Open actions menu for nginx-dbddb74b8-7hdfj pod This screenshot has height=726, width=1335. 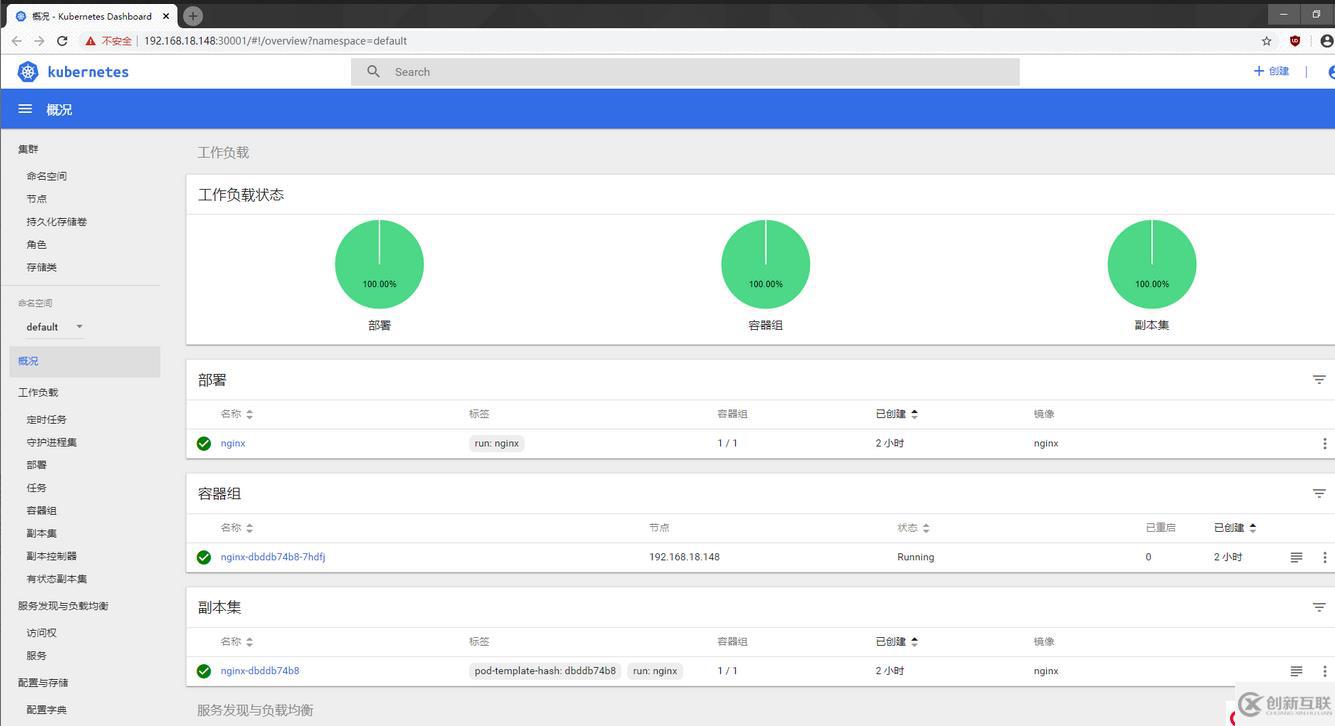(x=1325, y=557)
